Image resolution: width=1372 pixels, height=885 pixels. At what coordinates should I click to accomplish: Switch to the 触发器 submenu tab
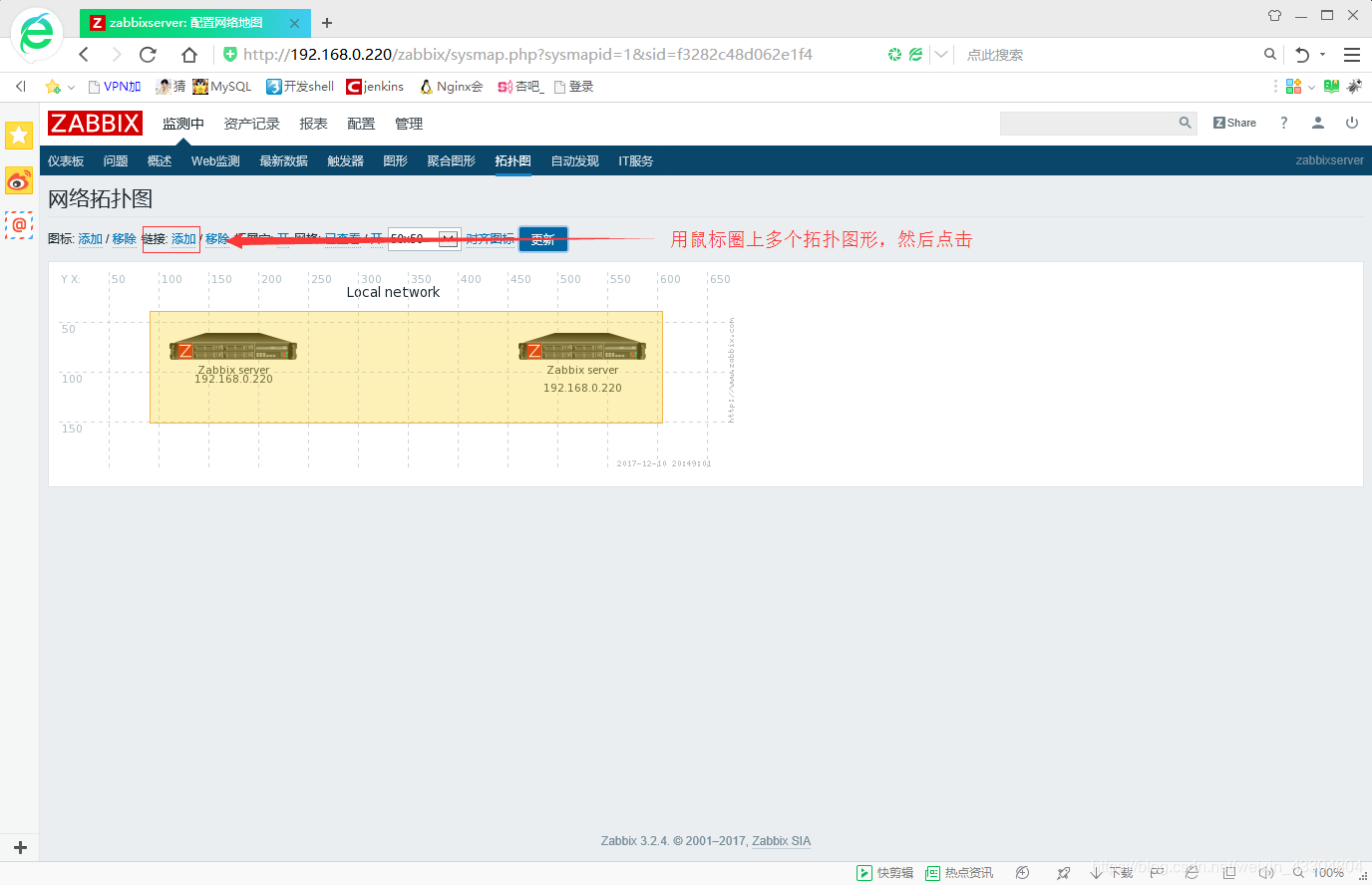tap(346, 160)
